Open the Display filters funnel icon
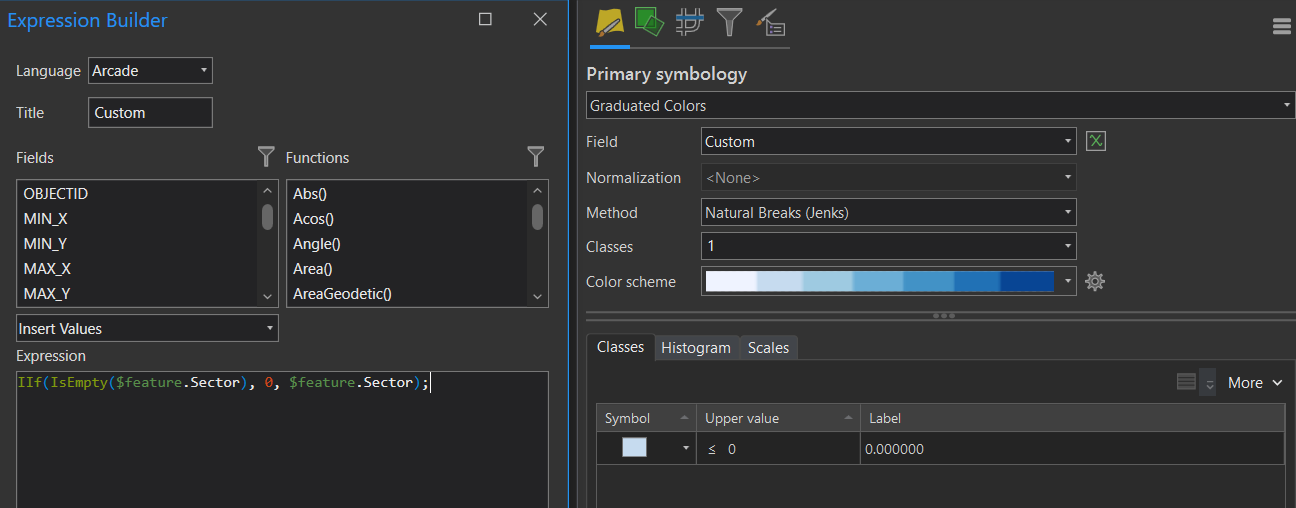Screen dimensions: 1296x508 coord(729,22)
